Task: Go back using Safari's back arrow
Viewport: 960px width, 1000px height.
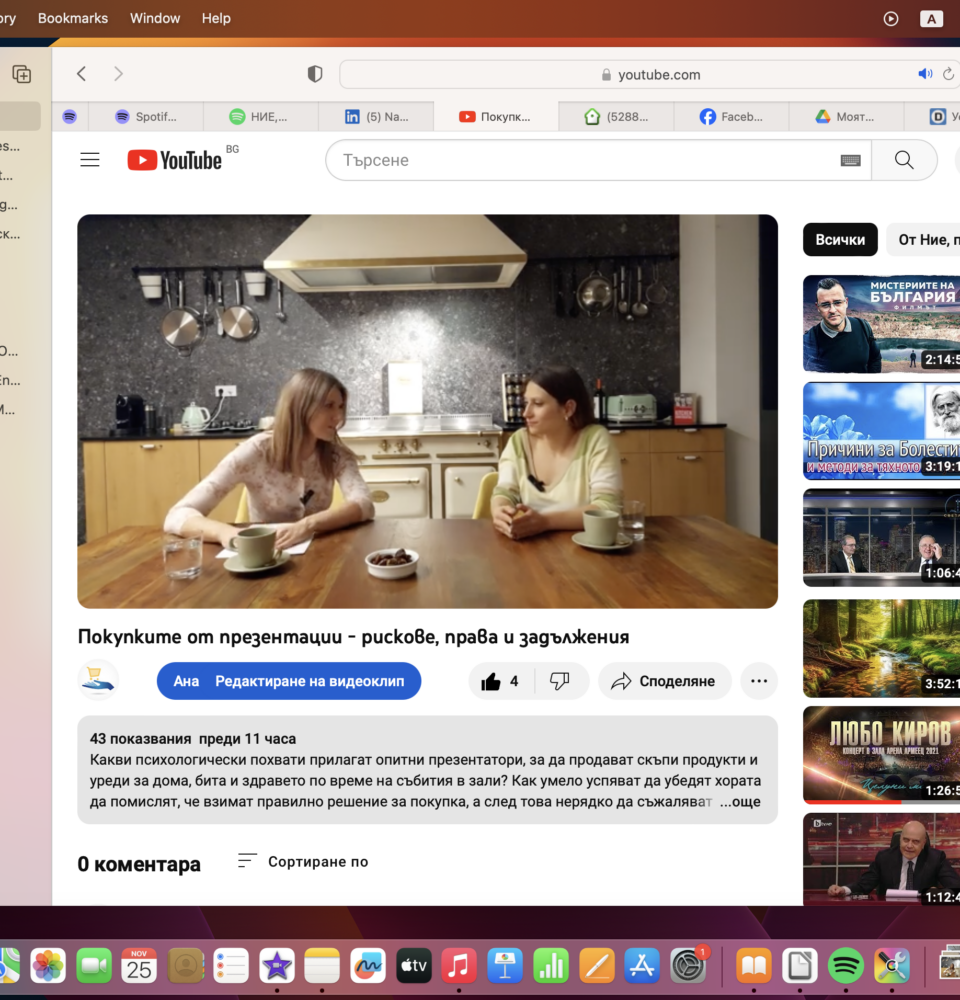Action: [x=82, y=74]
